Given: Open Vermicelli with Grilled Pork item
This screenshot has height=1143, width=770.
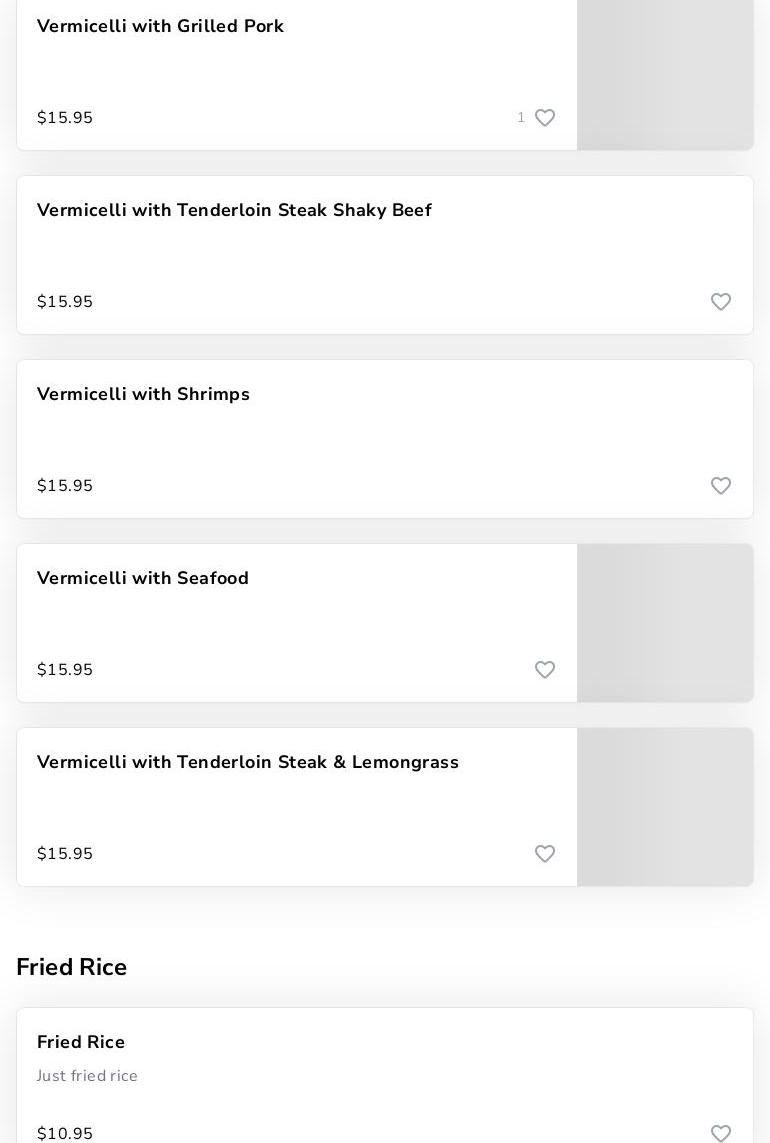Looking at the screenshot, I should (x=160, y=27).
